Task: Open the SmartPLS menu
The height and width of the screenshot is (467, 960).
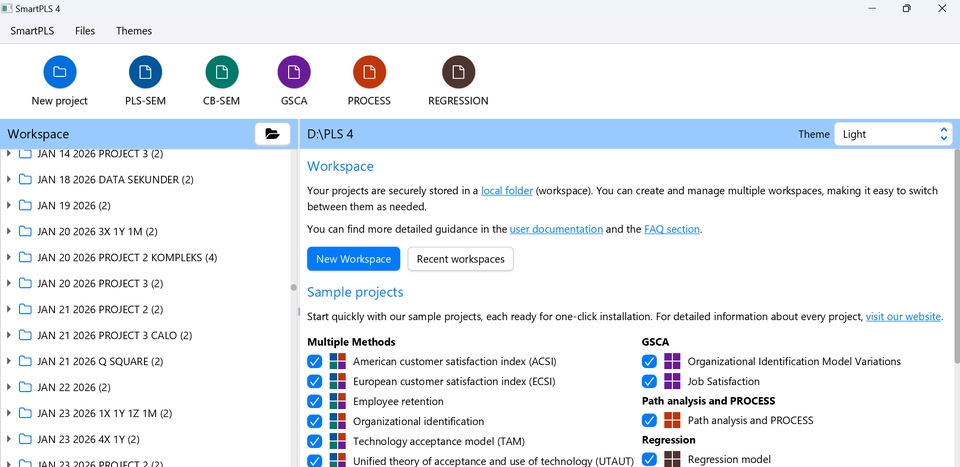Action: (x=32, y=31)
